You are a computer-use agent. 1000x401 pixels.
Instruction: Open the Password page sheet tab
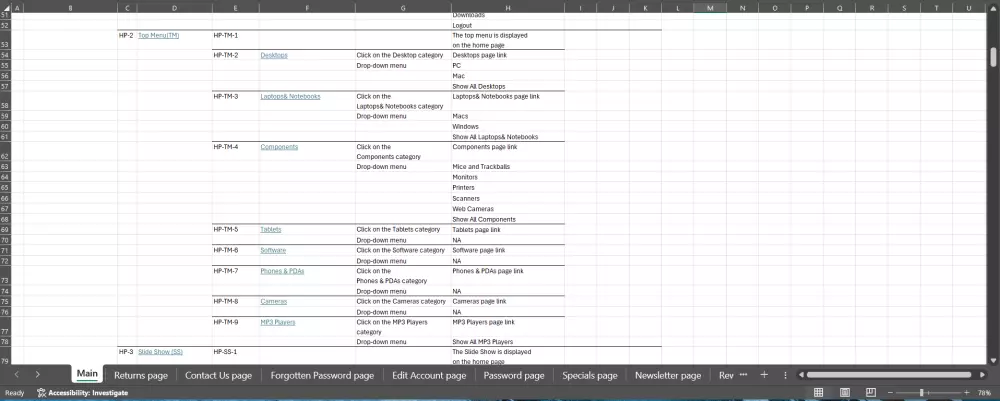514,375
